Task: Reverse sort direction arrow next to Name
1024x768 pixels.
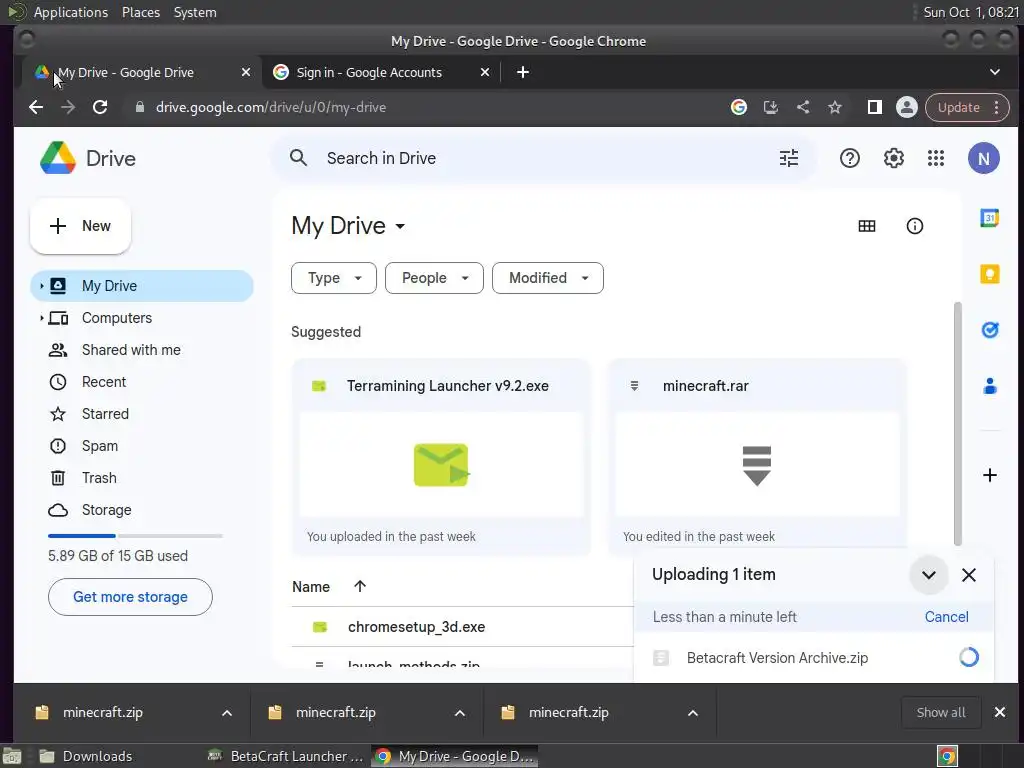Action: coord(360,586)
